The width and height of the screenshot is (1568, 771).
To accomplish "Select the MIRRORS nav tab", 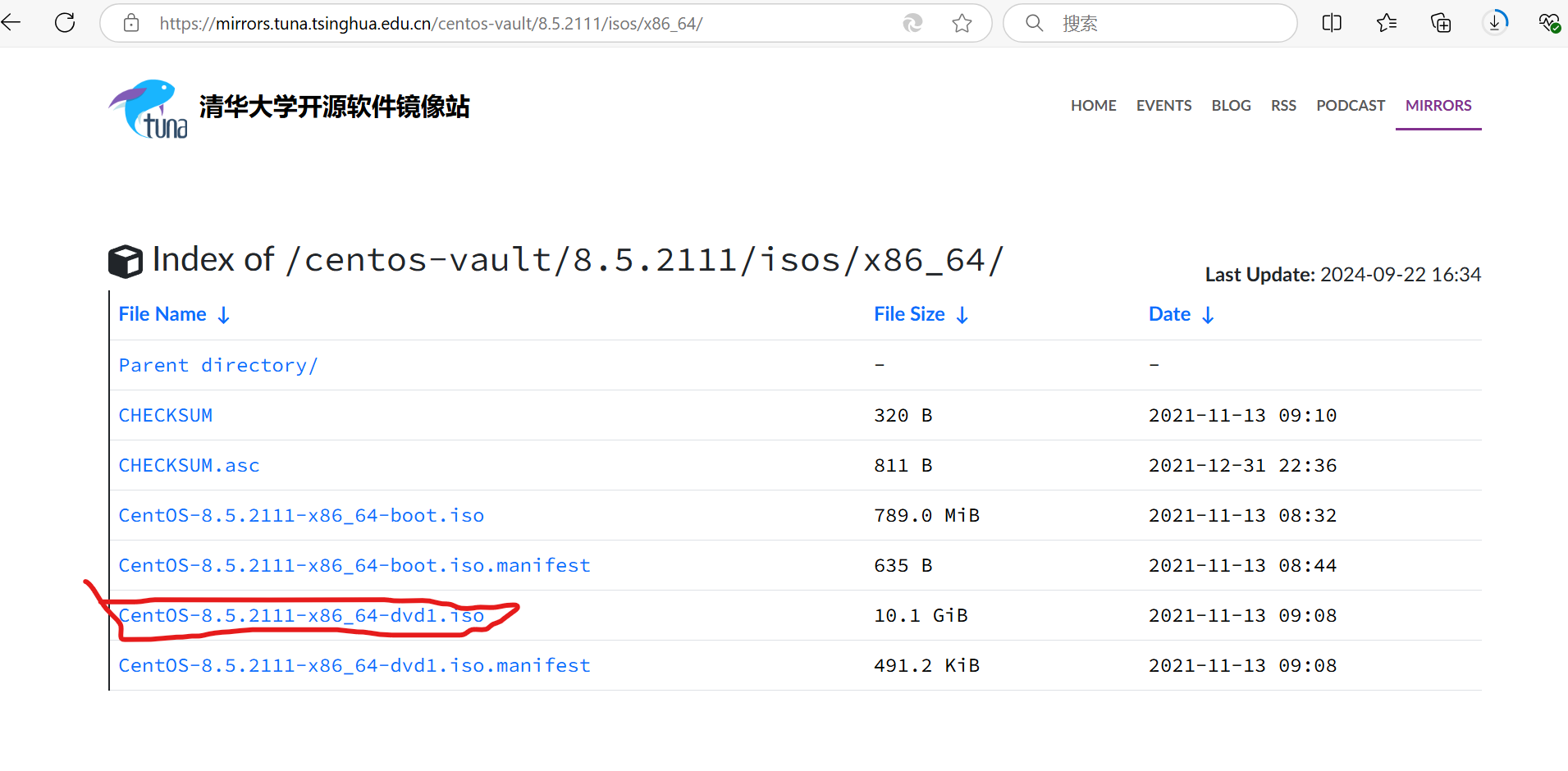I will (x=1438, y=106).
